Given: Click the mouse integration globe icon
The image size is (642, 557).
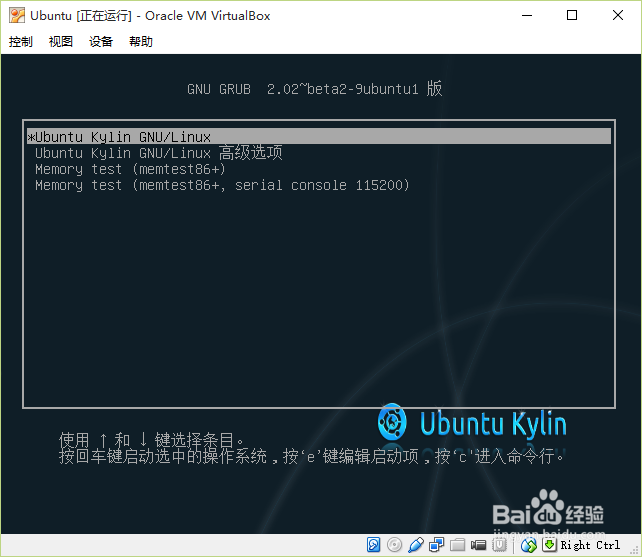Looking at the screenshot, I should pyautogui.click(x=529, y=545).
